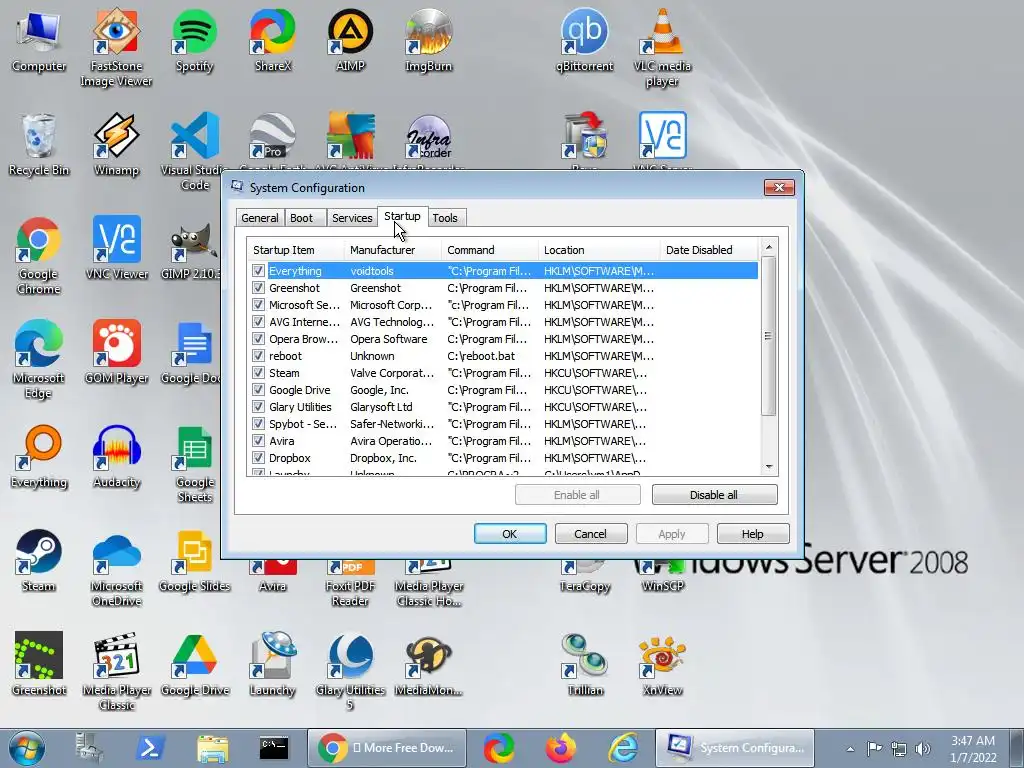Disable the Dropbox startup checkbox
The height and width of the screenshot is (768, 1024).
[x=259, y=457]
